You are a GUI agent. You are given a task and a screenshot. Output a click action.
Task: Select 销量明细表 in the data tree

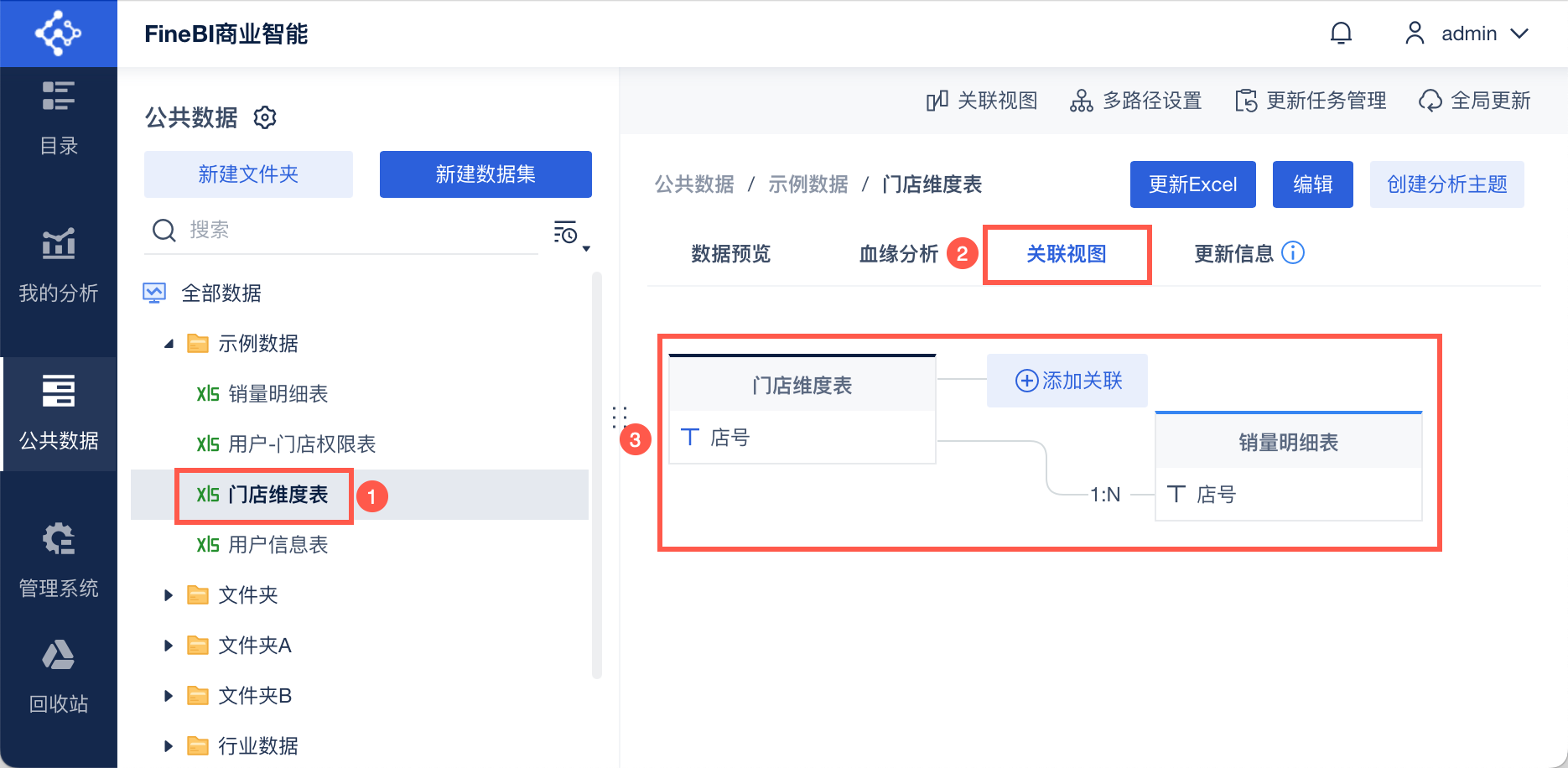coord(278,394)
